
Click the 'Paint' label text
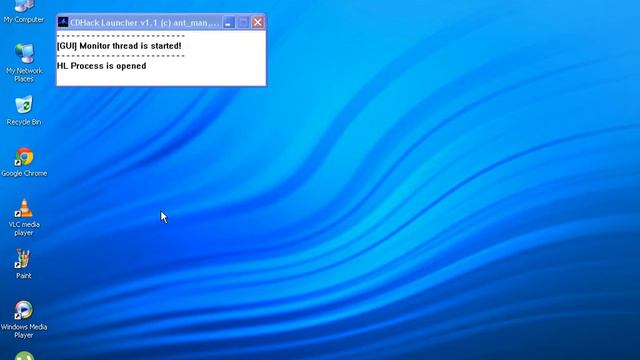pyautogui.click(x=24, y=276)
